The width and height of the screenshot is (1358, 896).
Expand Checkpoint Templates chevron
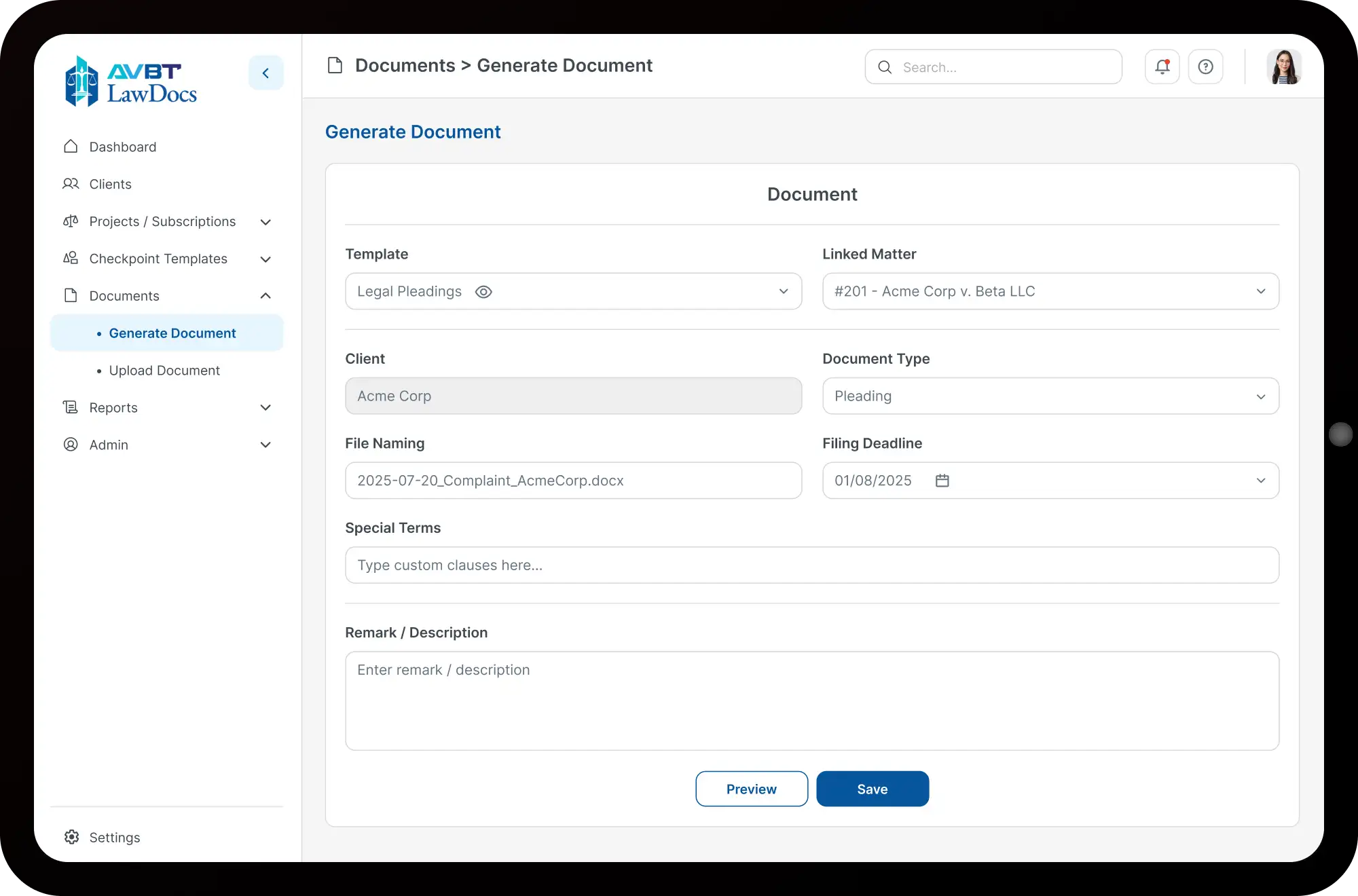tap(265, 259)
